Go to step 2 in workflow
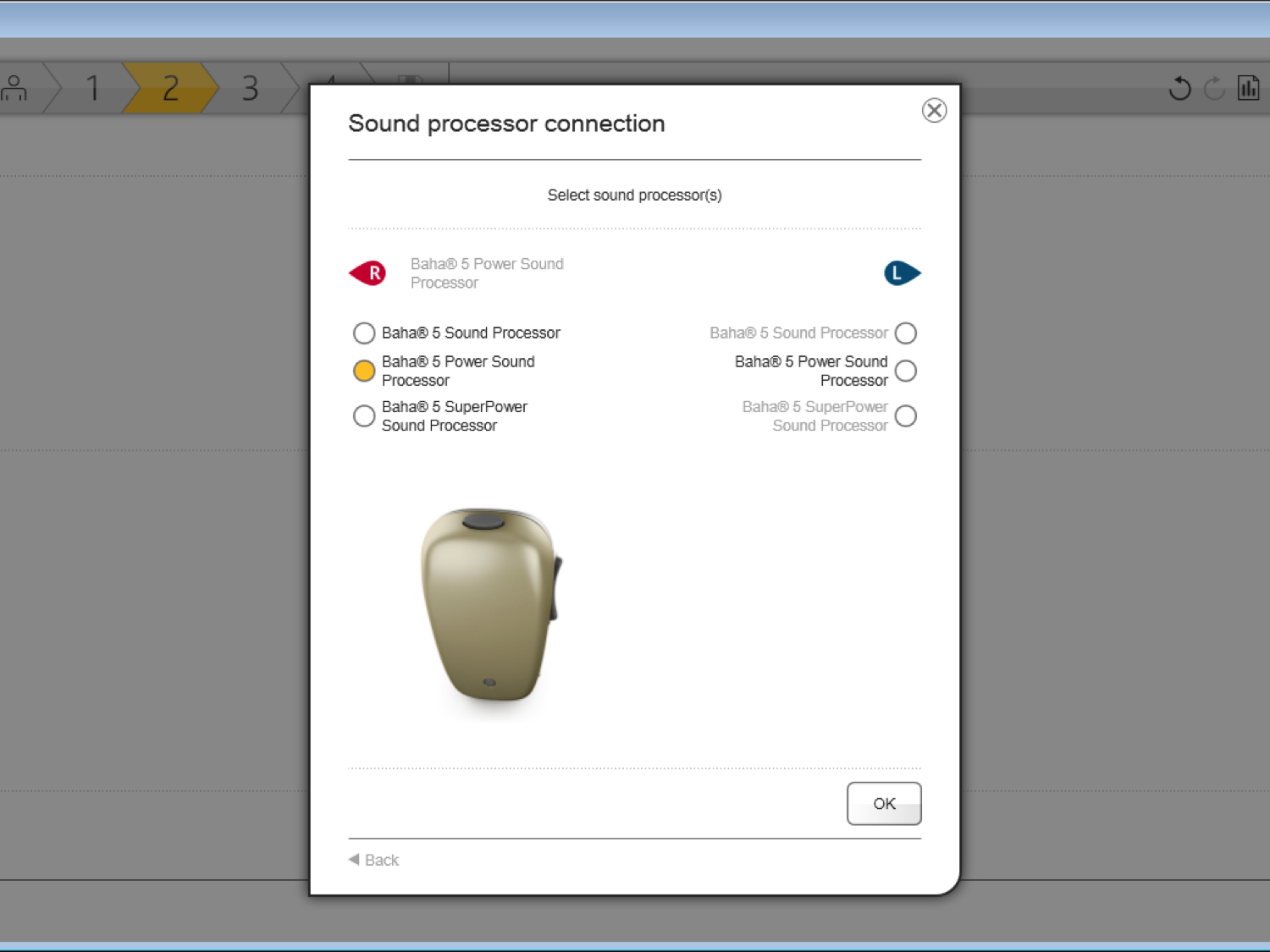This screenshot has height=952, width=1270. (170, 88)
